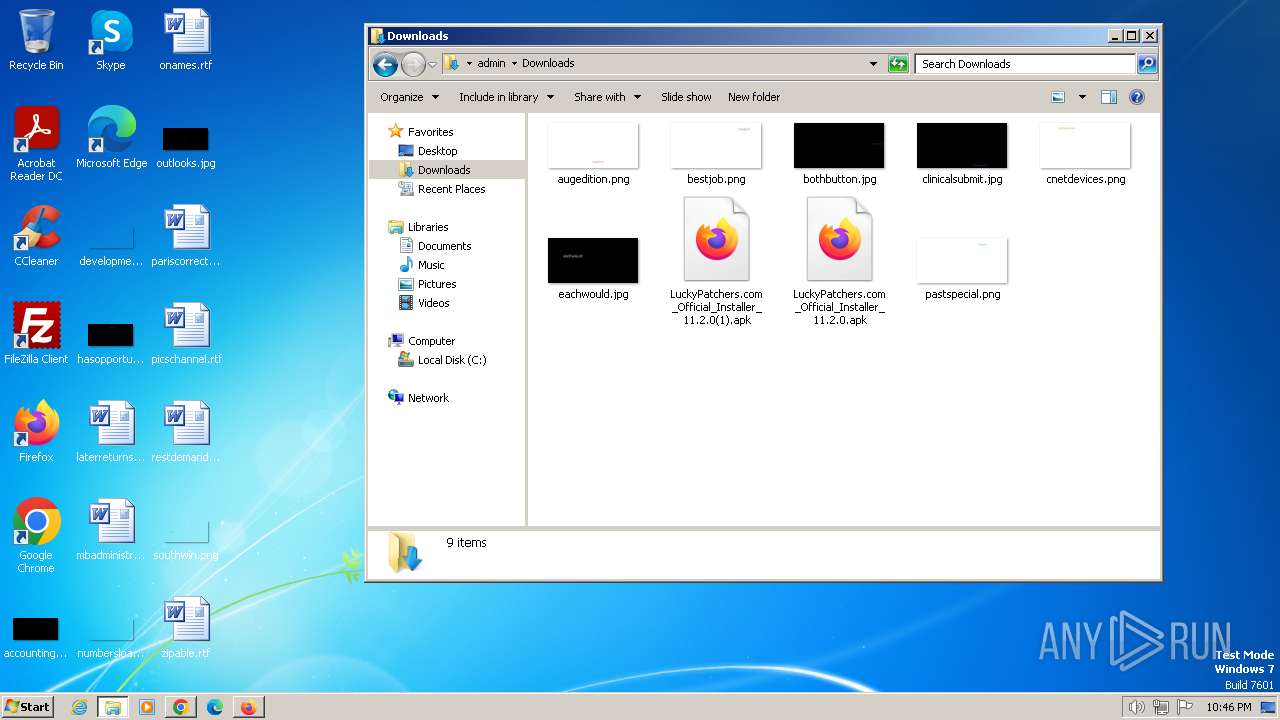Open the Share with dropdown
Screen dimensions: 1280x720
[607, 97]
